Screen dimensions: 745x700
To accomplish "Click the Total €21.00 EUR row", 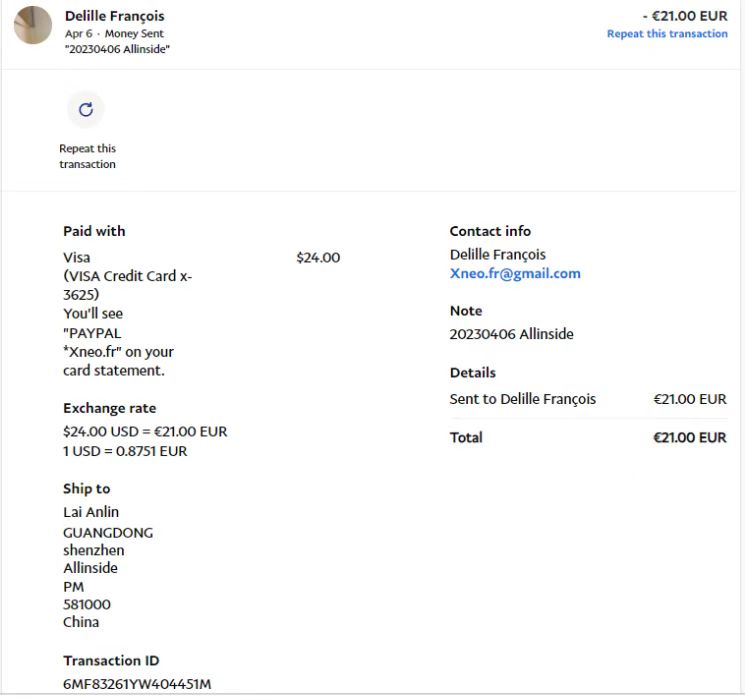I will coord(588,437).
